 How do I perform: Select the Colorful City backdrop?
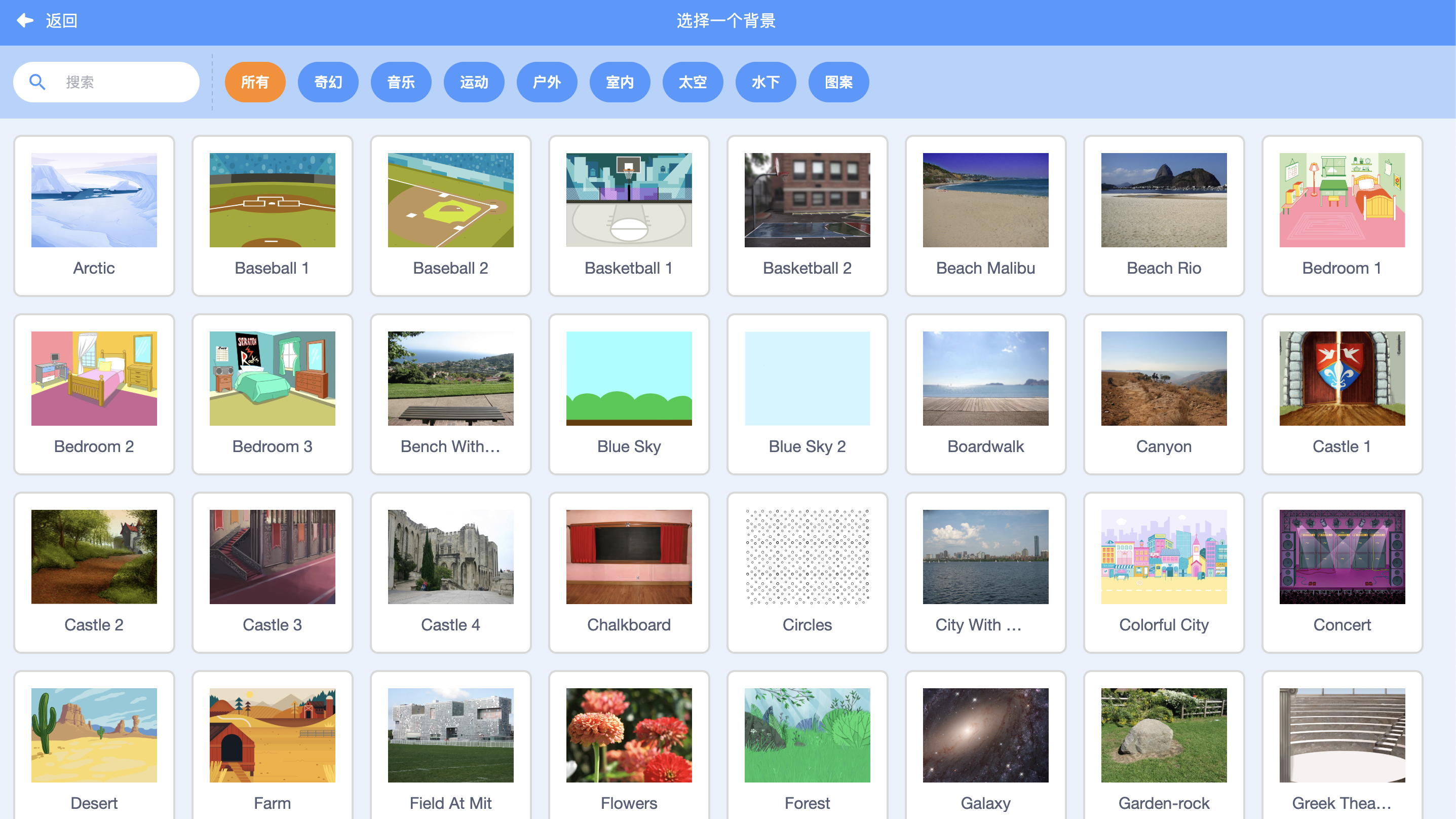[1164, 572]
